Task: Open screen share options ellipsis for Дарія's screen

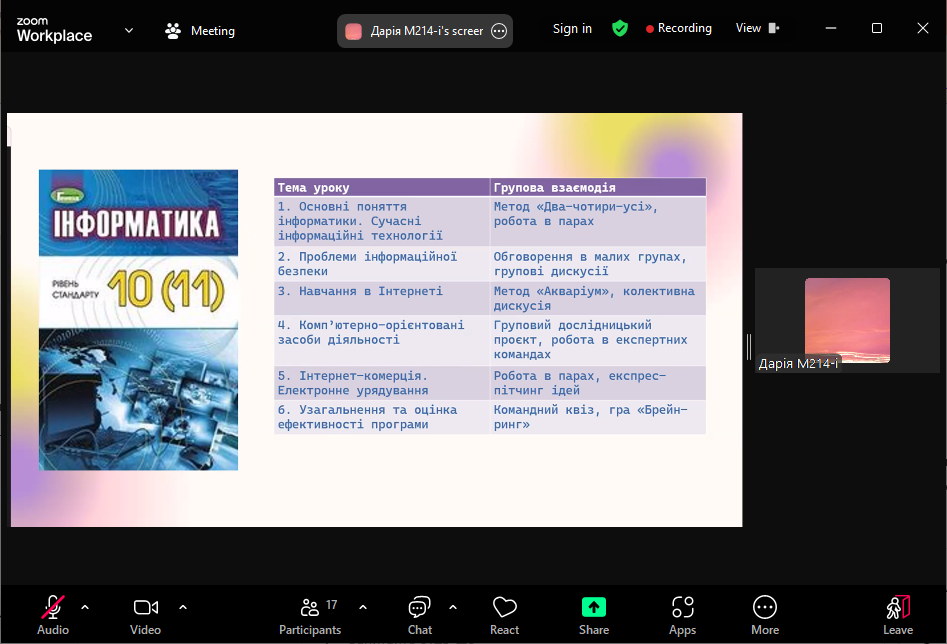Action: coord(499,31)
